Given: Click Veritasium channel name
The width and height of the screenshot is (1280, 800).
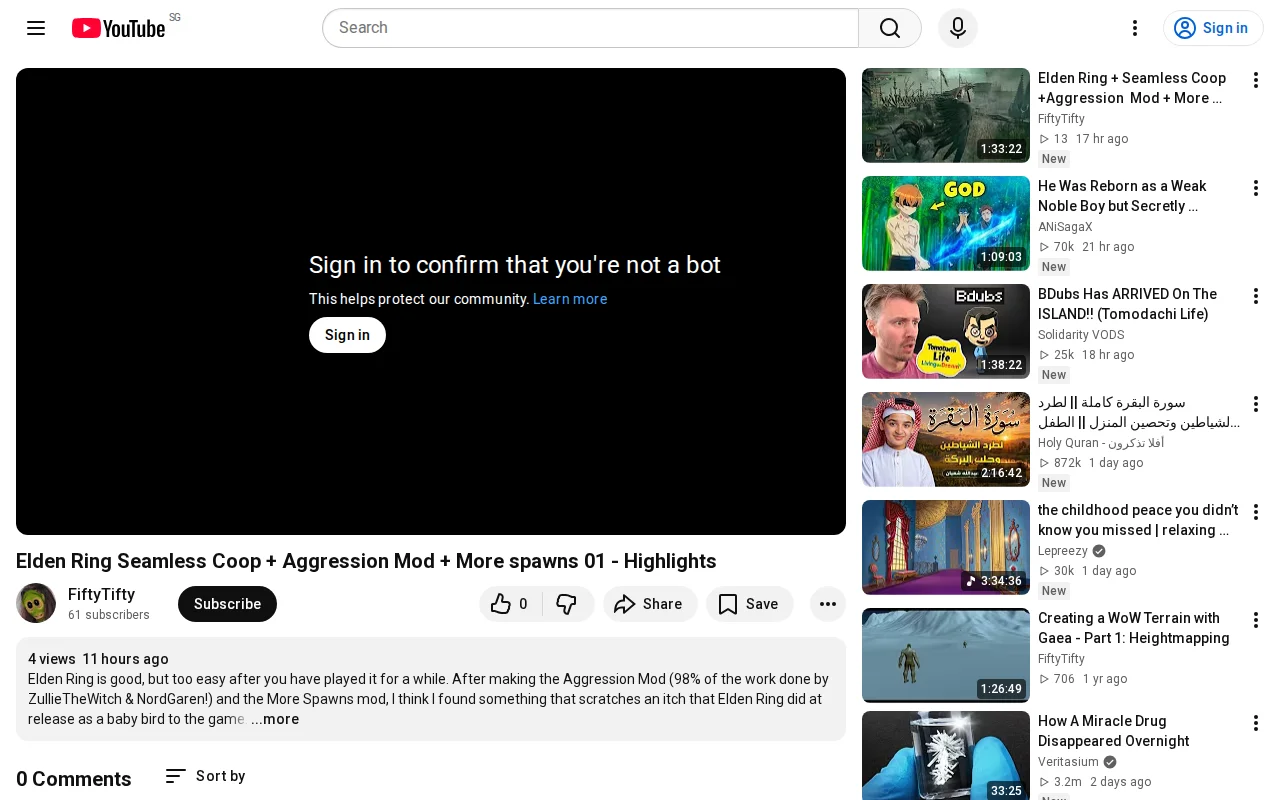Looking at the screenshot, I should (1068, 762).
